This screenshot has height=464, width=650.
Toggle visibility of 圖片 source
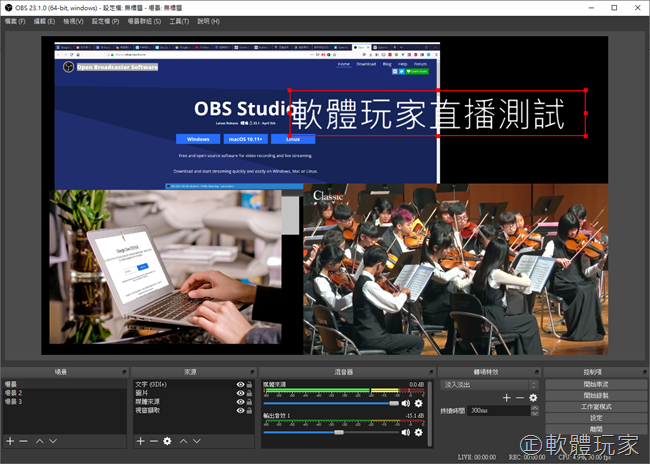pos(240,392)
